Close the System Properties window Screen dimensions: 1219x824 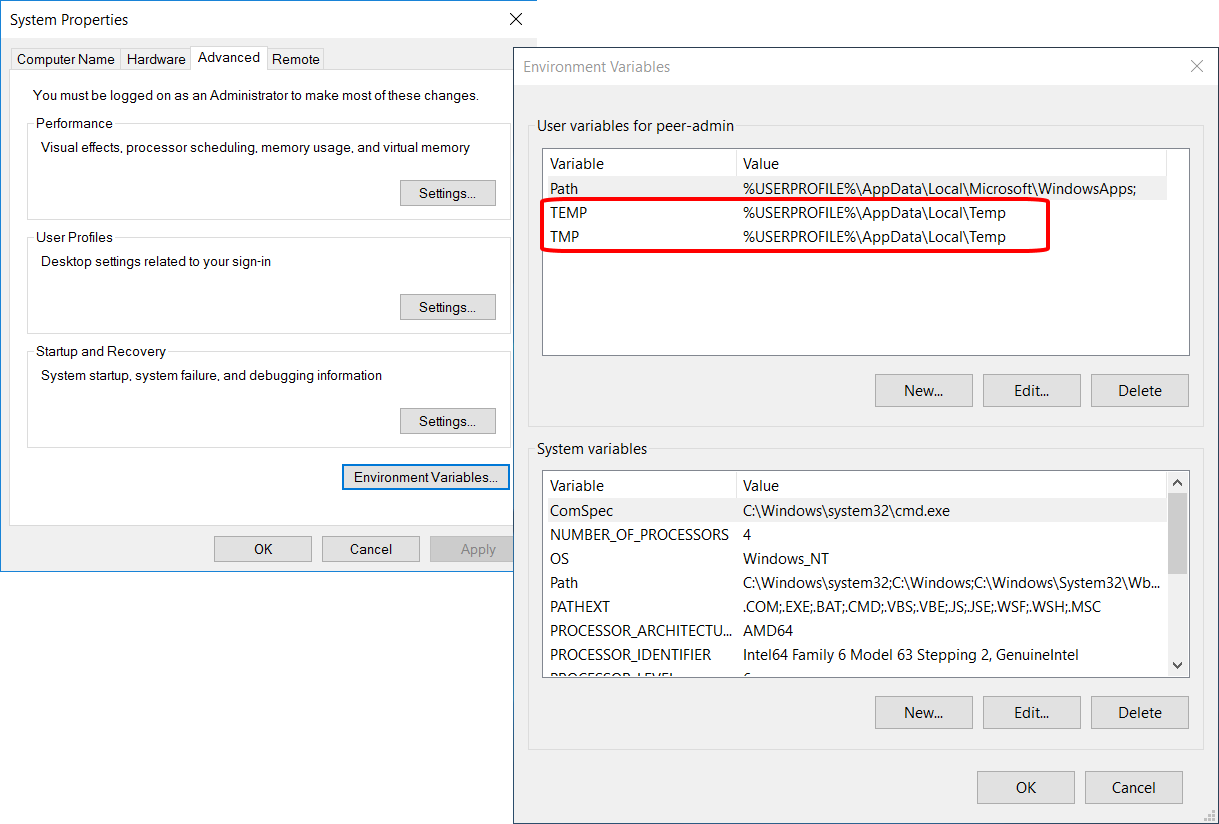point(516,19)
